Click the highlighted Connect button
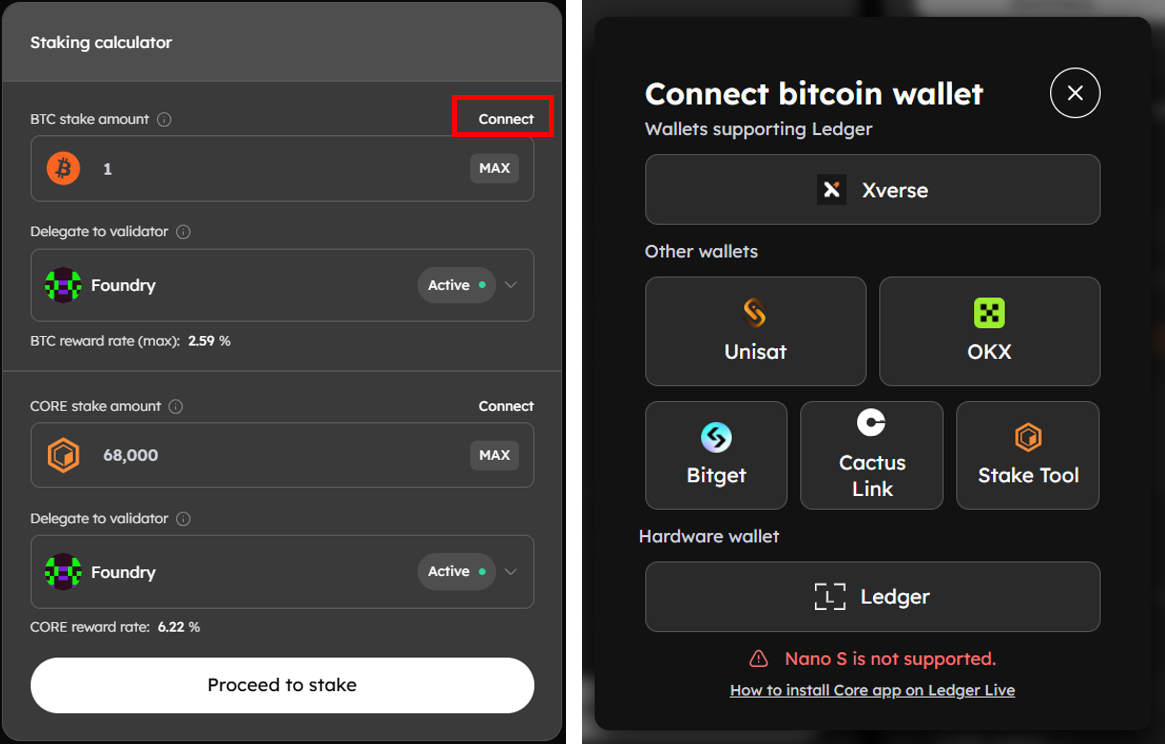 click(503, 117)
